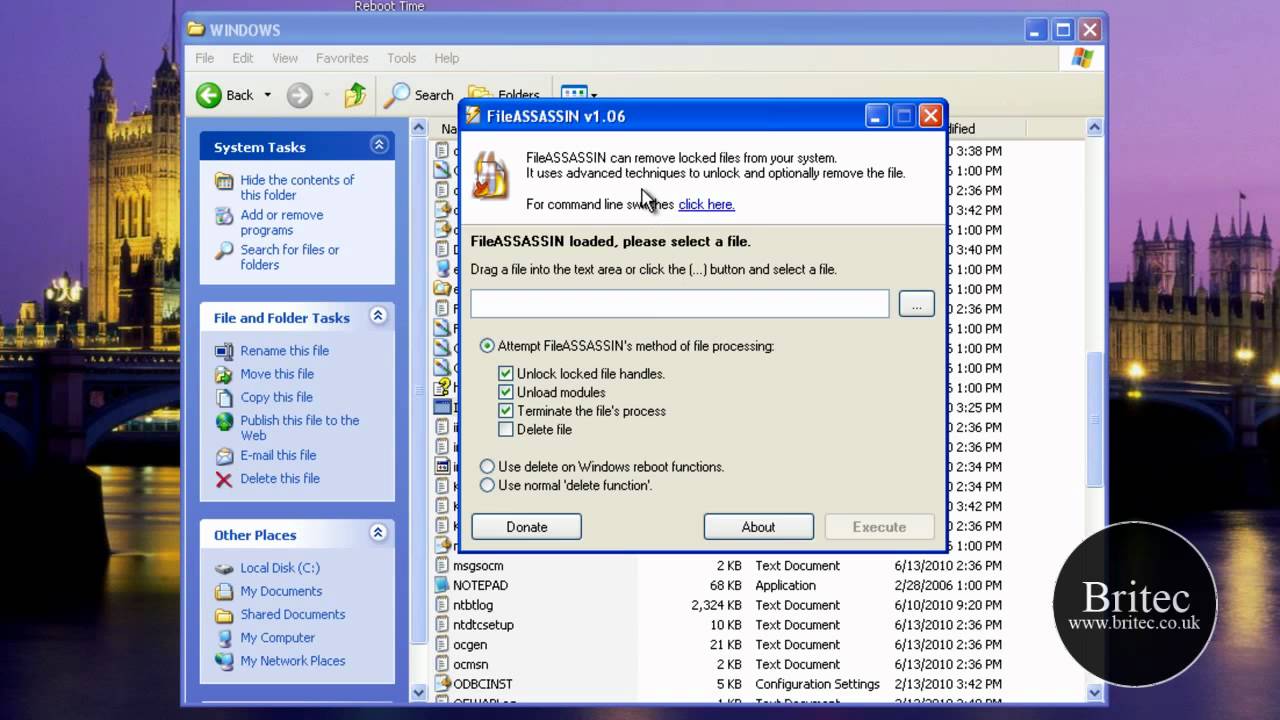This screenshot has height=720, width=1280.
Task: Open the Help menu
Action: (447, 58)
